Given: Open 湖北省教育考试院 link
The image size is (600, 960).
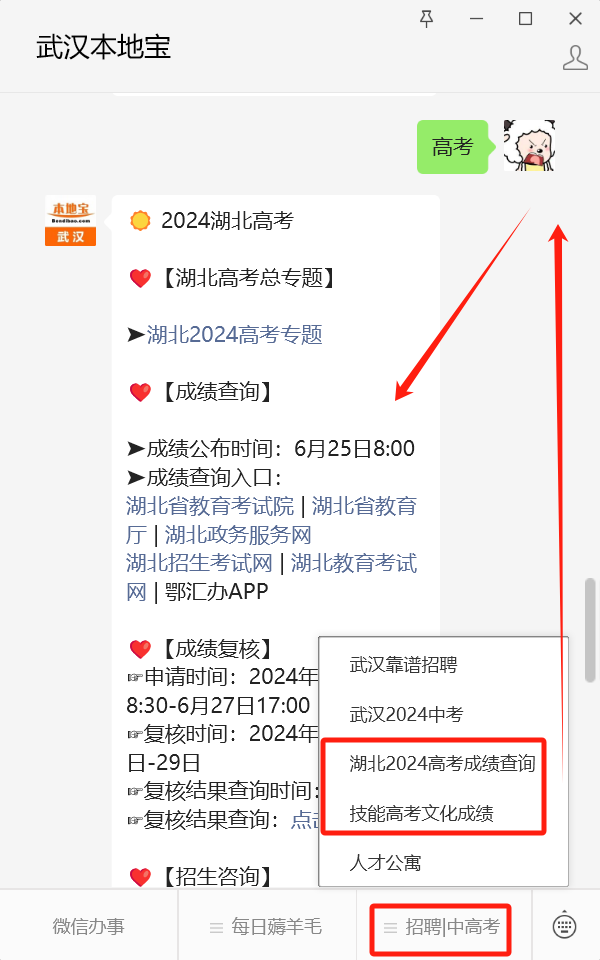Looking at the screenshot, I should [x=210, y=506].
